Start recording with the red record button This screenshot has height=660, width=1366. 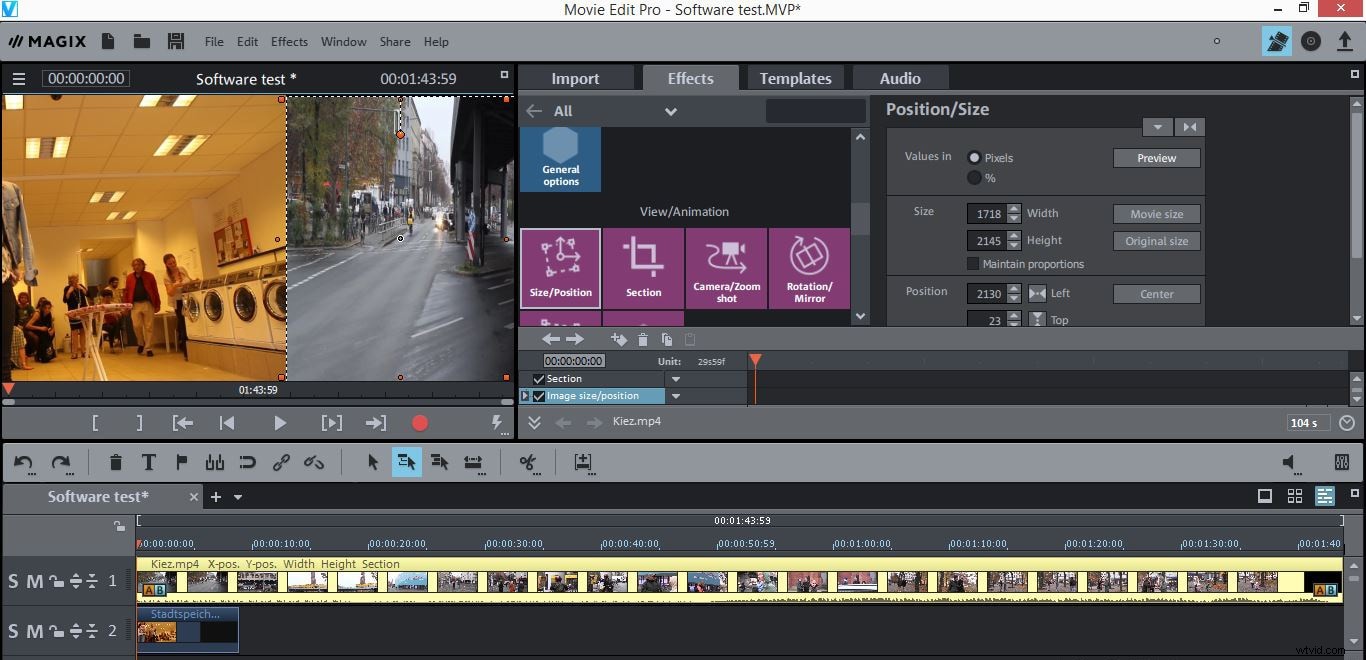point(420,422)
